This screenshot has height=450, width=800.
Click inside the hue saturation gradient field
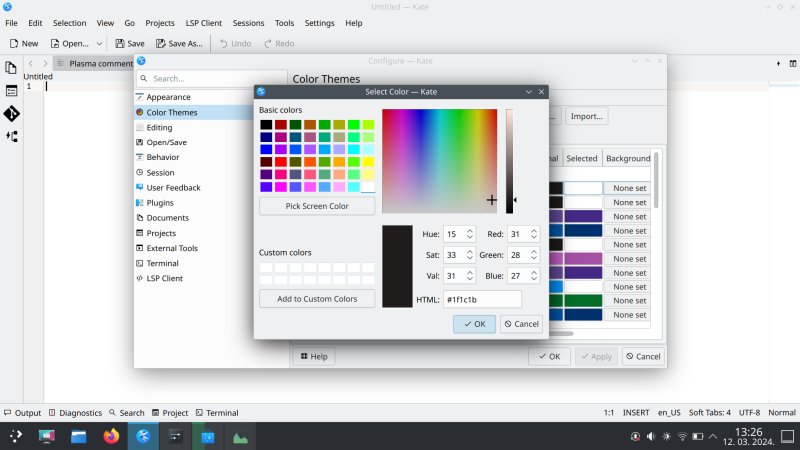click(x=439, y=161)
